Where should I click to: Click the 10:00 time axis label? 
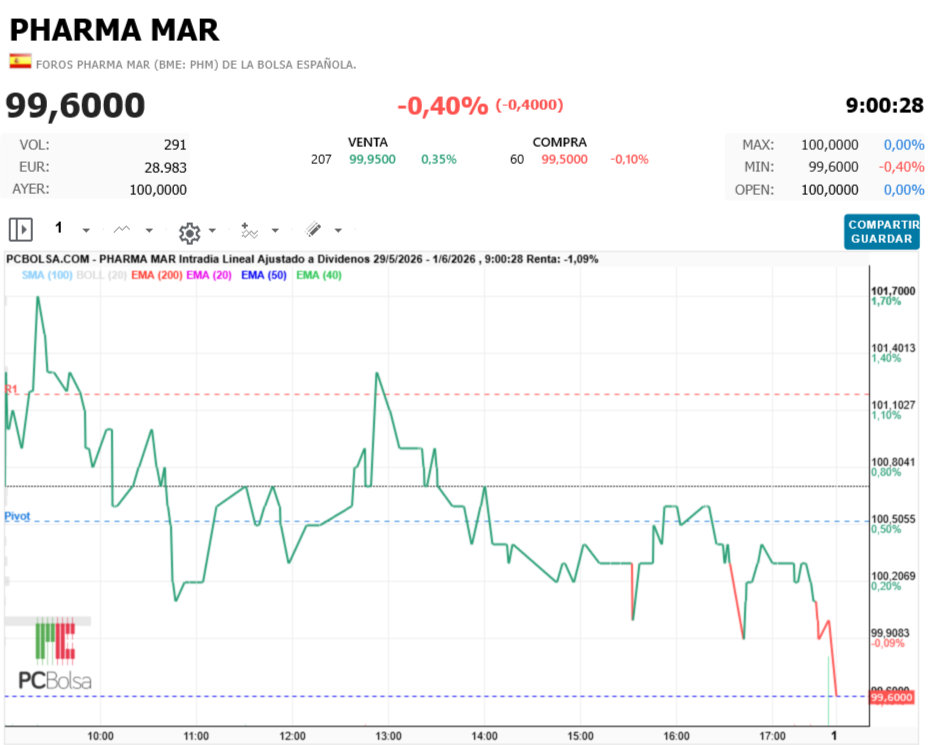coord(100,736)
